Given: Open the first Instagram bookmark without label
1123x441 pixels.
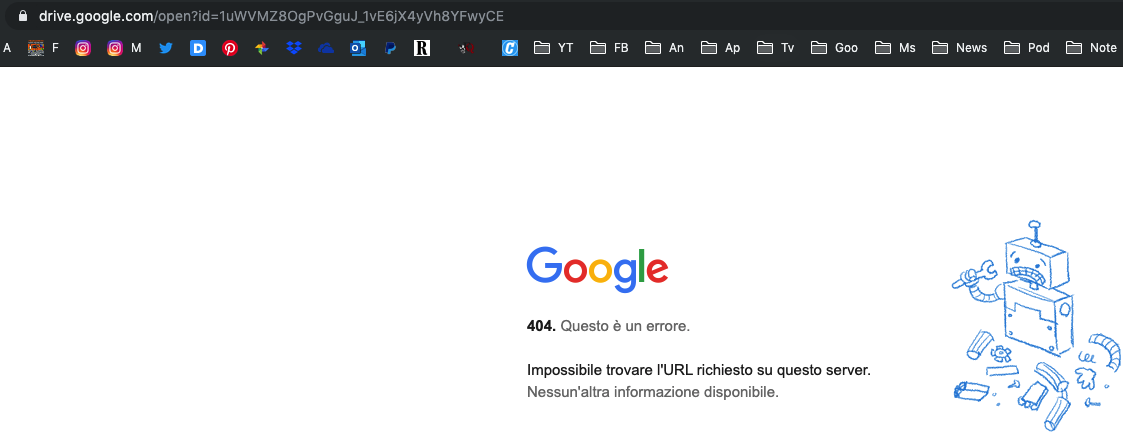Looking at the screenshot, I should pos(83,48).
